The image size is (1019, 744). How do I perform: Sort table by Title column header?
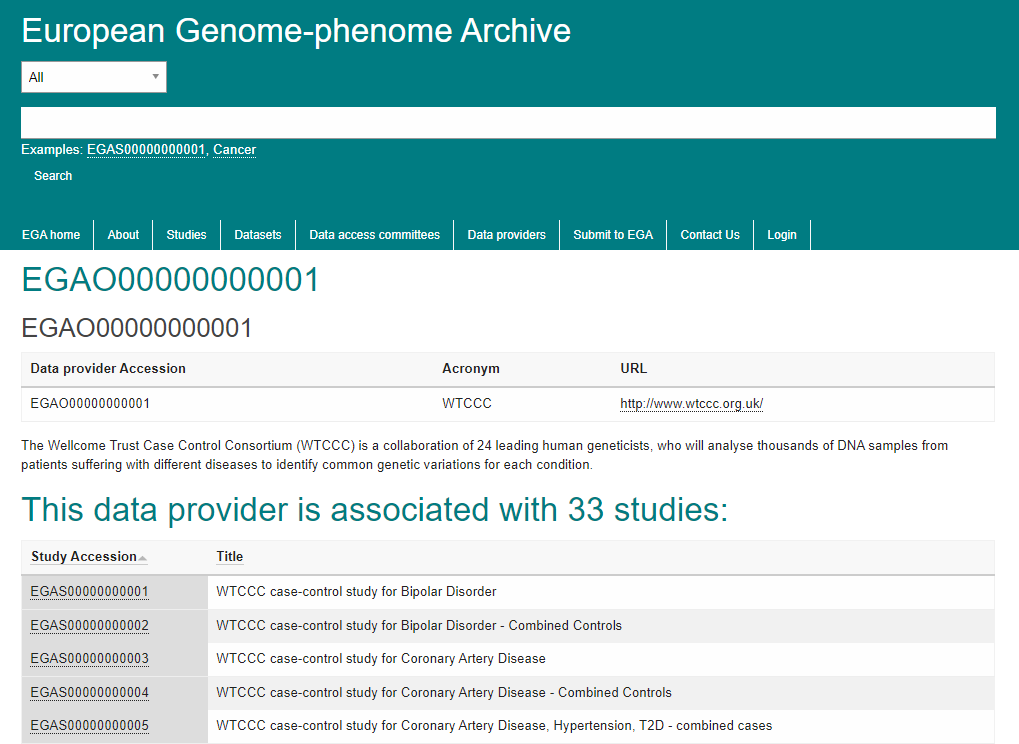click(x=229, y=557)
